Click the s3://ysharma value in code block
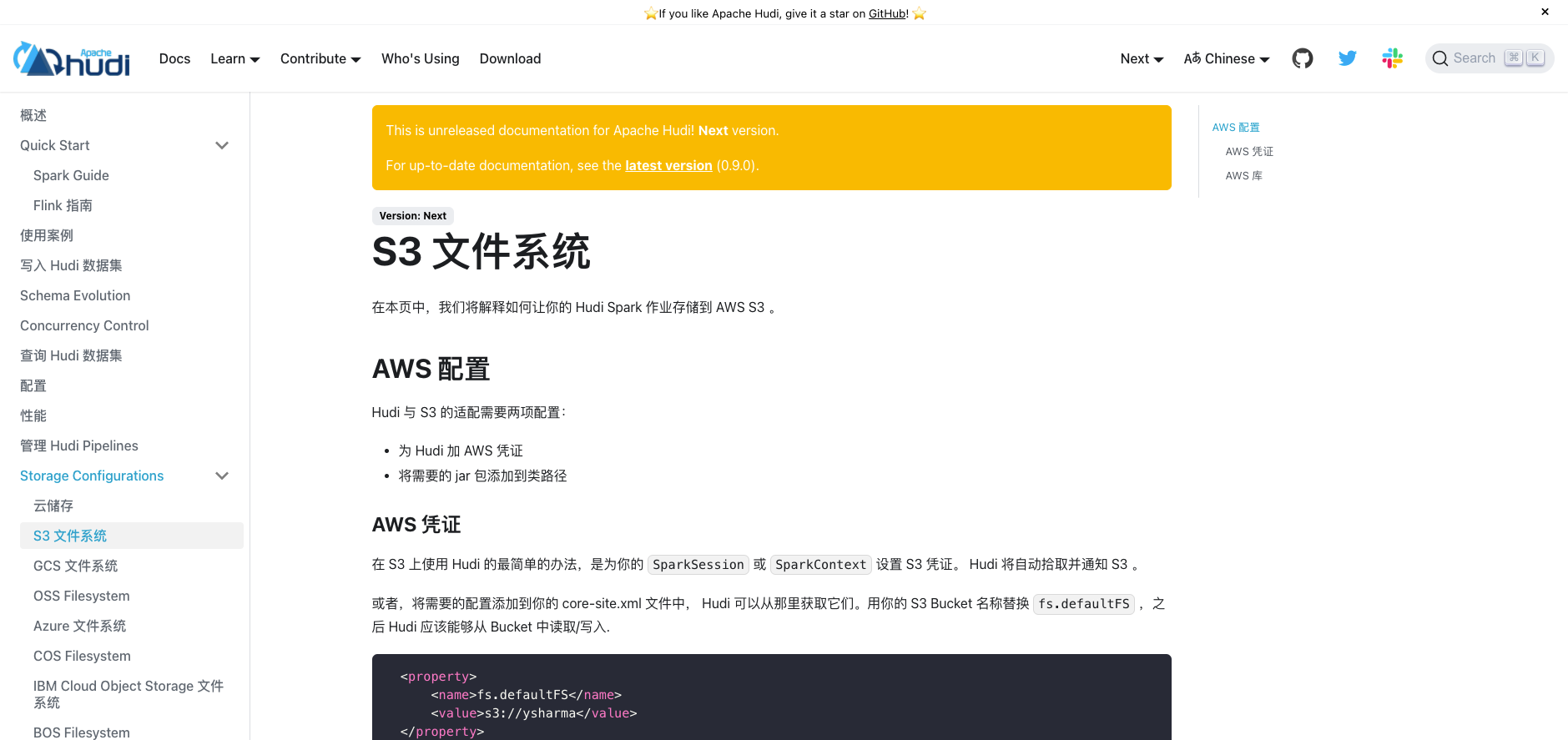The height and width of the screenshot is (740, 1568). (x=530, y=713)
